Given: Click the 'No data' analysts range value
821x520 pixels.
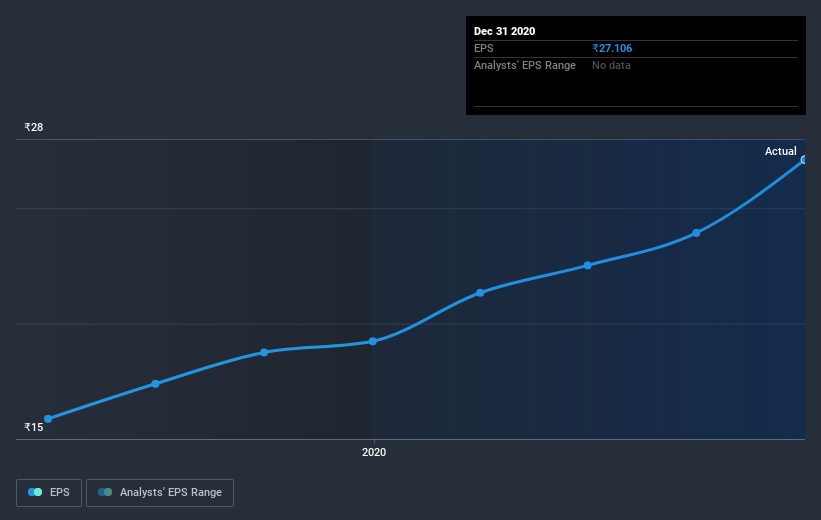Looking at the screenshot, I should 611,65.
